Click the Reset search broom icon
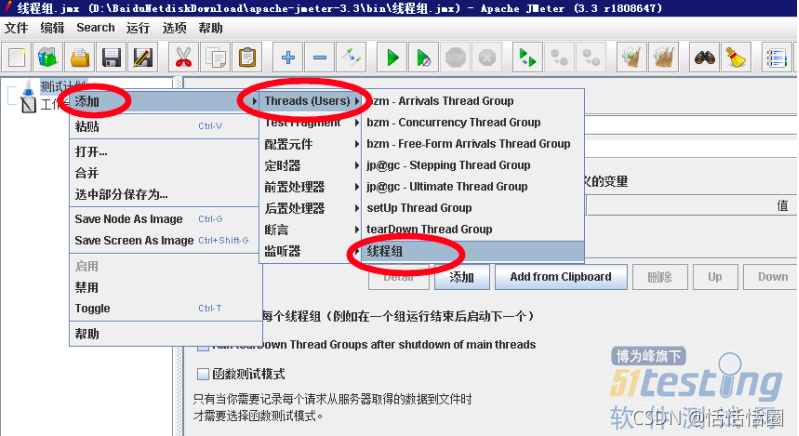799x436 pixels. 736,58
